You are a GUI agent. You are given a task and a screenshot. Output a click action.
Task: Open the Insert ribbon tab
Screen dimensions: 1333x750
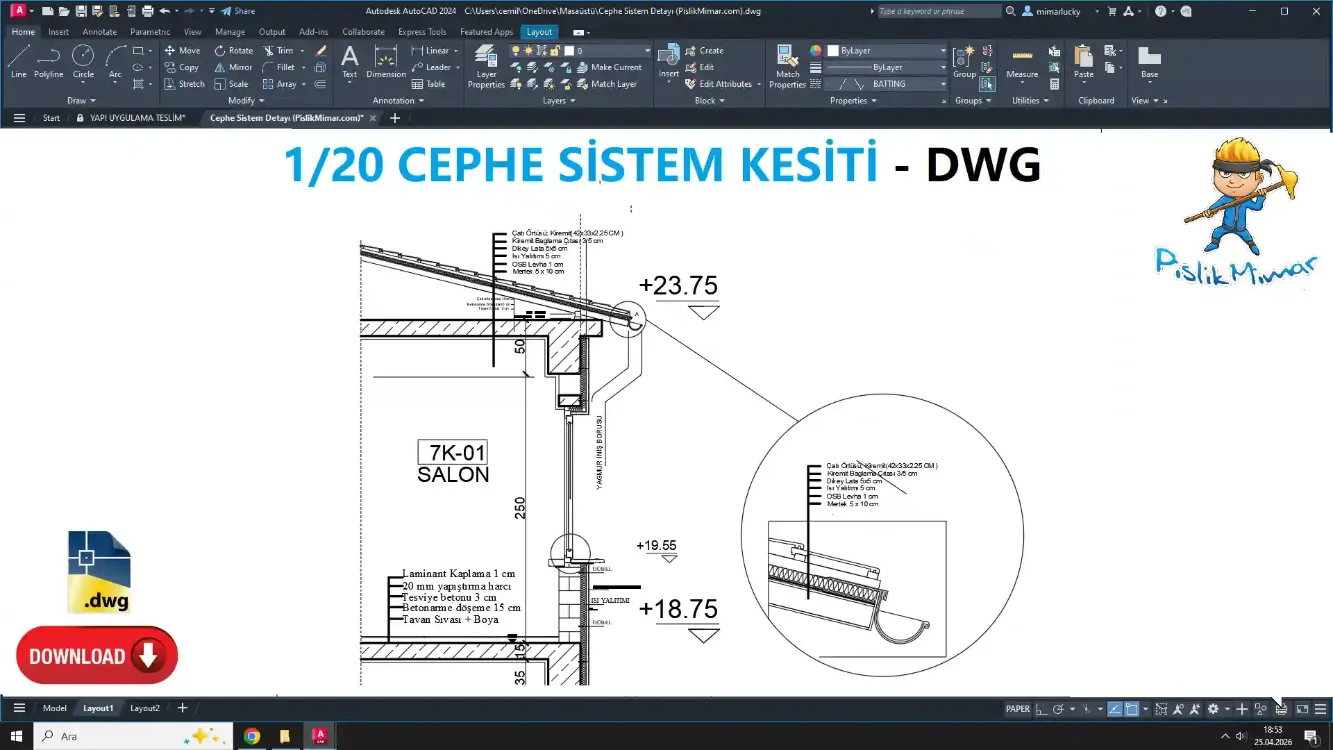(58, 32)
